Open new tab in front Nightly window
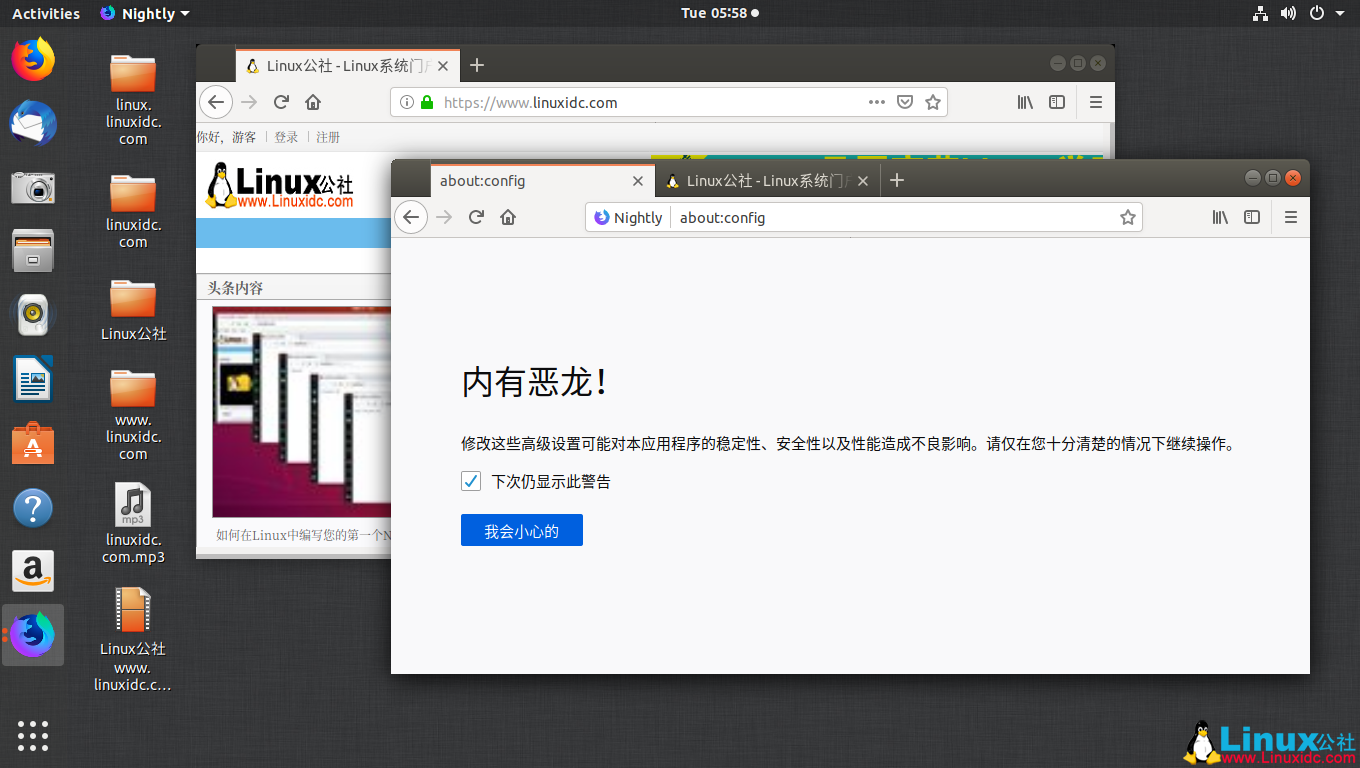 897,180
